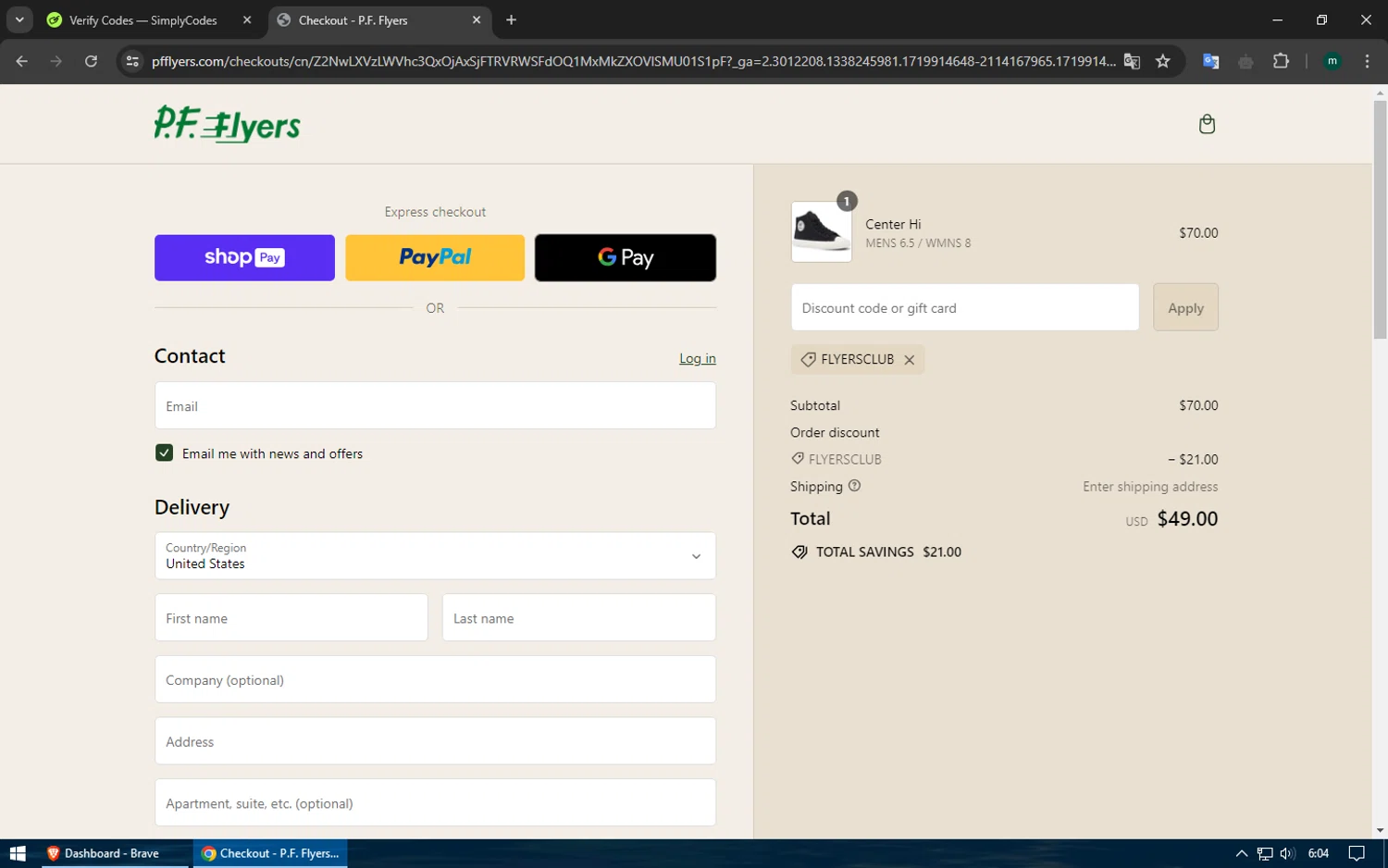Image resolution: width=1388 pixels, height=868 pixels.
Task: Click the TOTAL SAVINGS $21.00 text
Action: pyautogui.click(x=888, y=552)
